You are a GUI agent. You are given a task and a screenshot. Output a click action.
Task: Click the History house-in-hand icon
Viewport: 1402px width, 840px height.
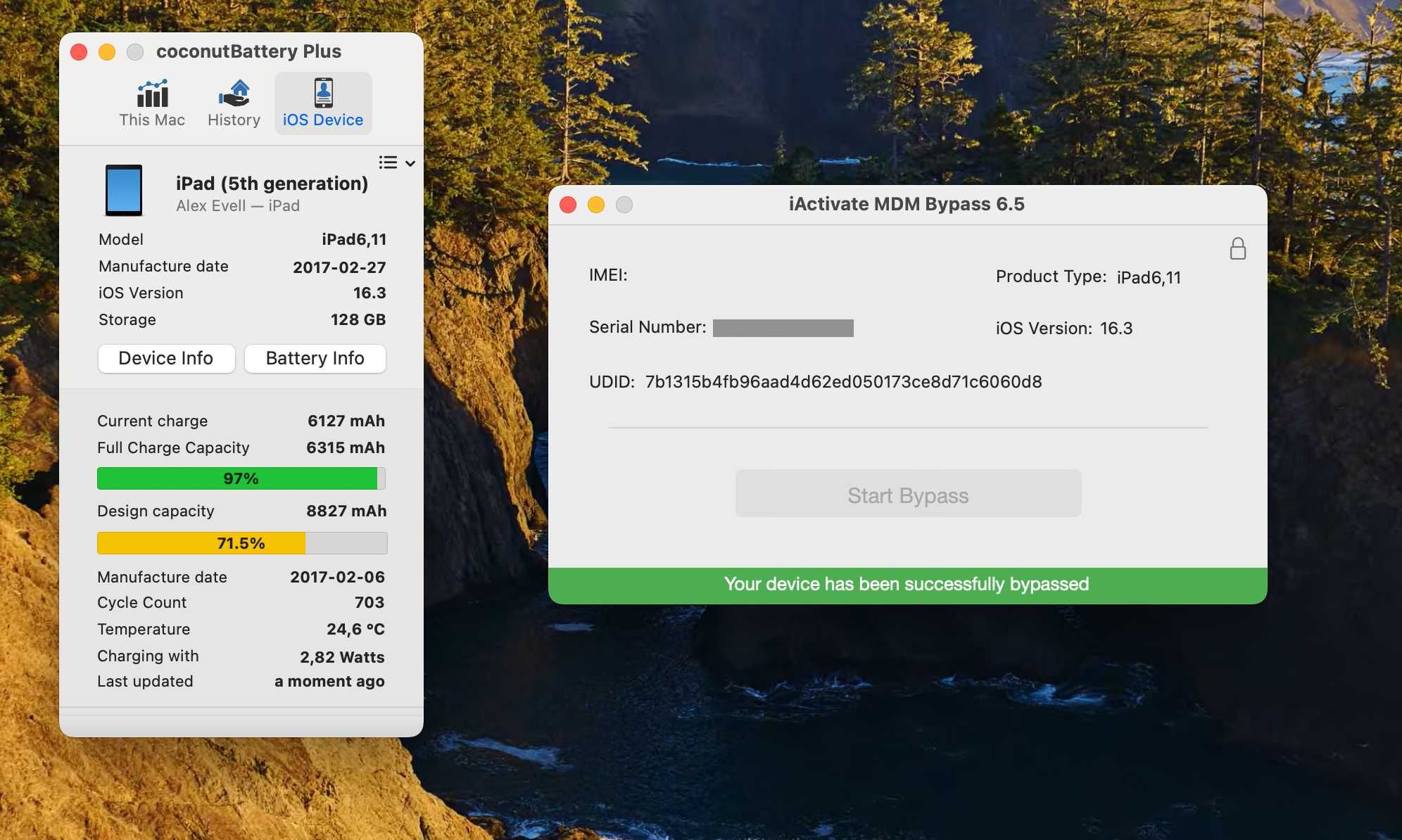coord(234,93)
